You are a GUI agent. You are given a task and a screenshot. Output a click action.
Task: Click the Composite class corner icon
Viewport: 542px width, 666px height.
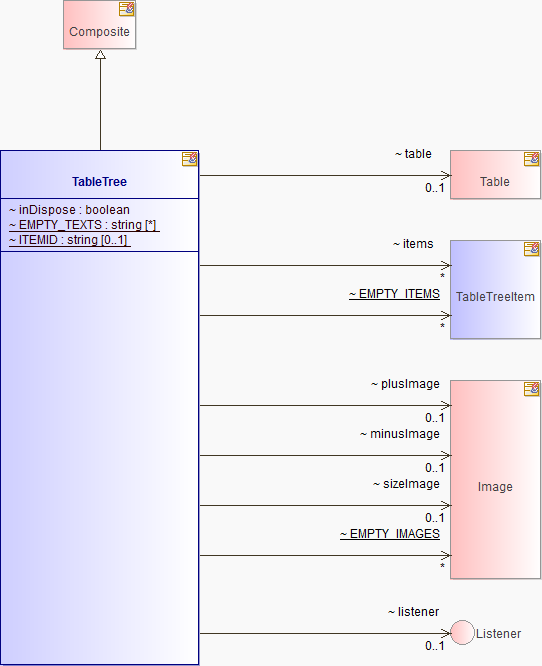point(127,9)
